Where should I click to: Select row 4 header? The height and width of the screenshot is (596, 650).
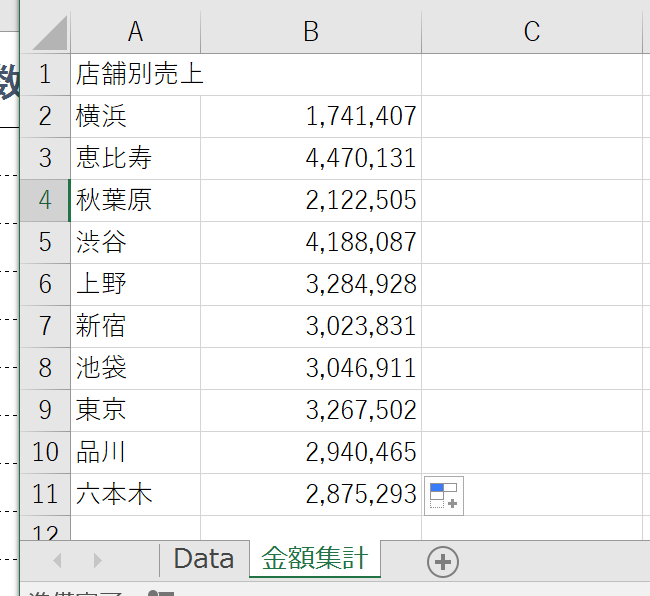pos(45,201)
